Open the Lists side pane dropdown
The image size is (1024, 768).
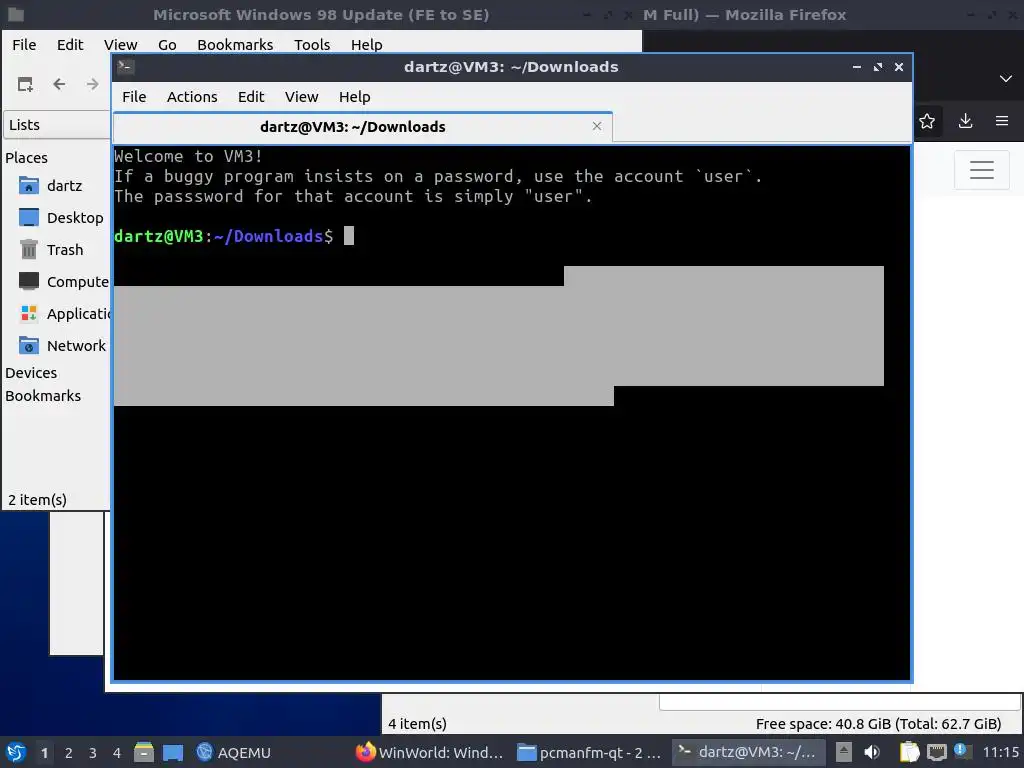pos(57,125)
